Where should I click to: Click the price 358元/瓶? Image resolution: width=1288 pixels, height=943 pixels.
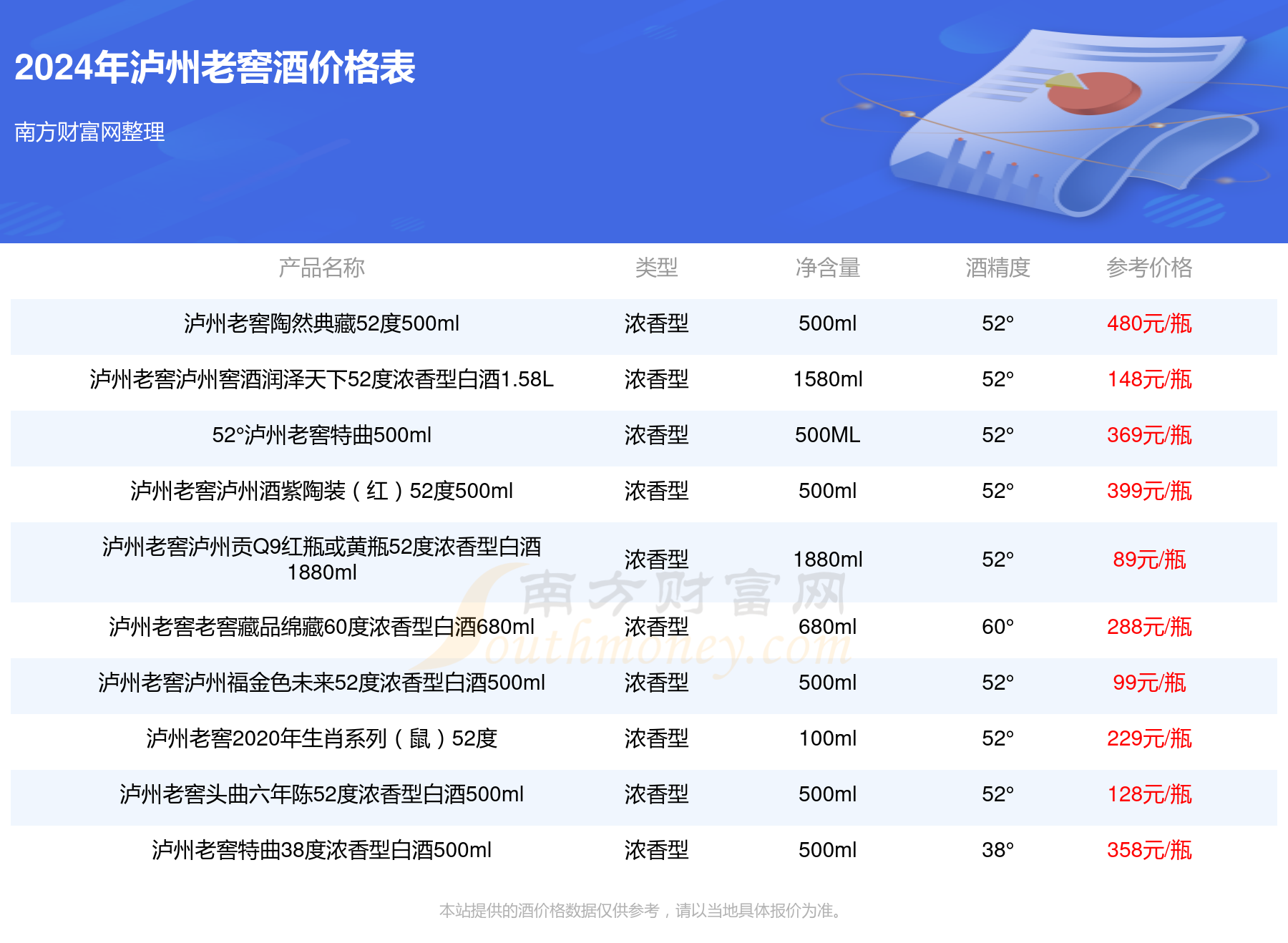pos(1149,850)
